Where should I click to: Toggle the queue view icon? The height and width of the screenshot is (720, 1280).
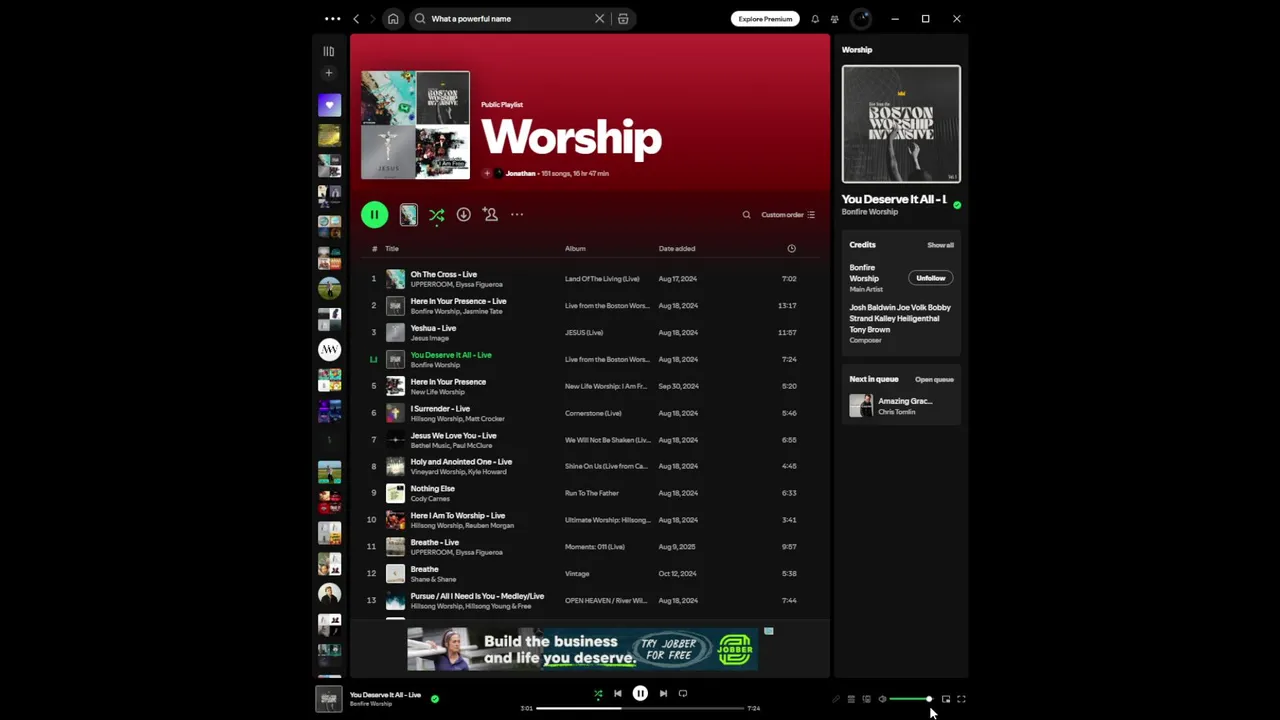[851, 699]
